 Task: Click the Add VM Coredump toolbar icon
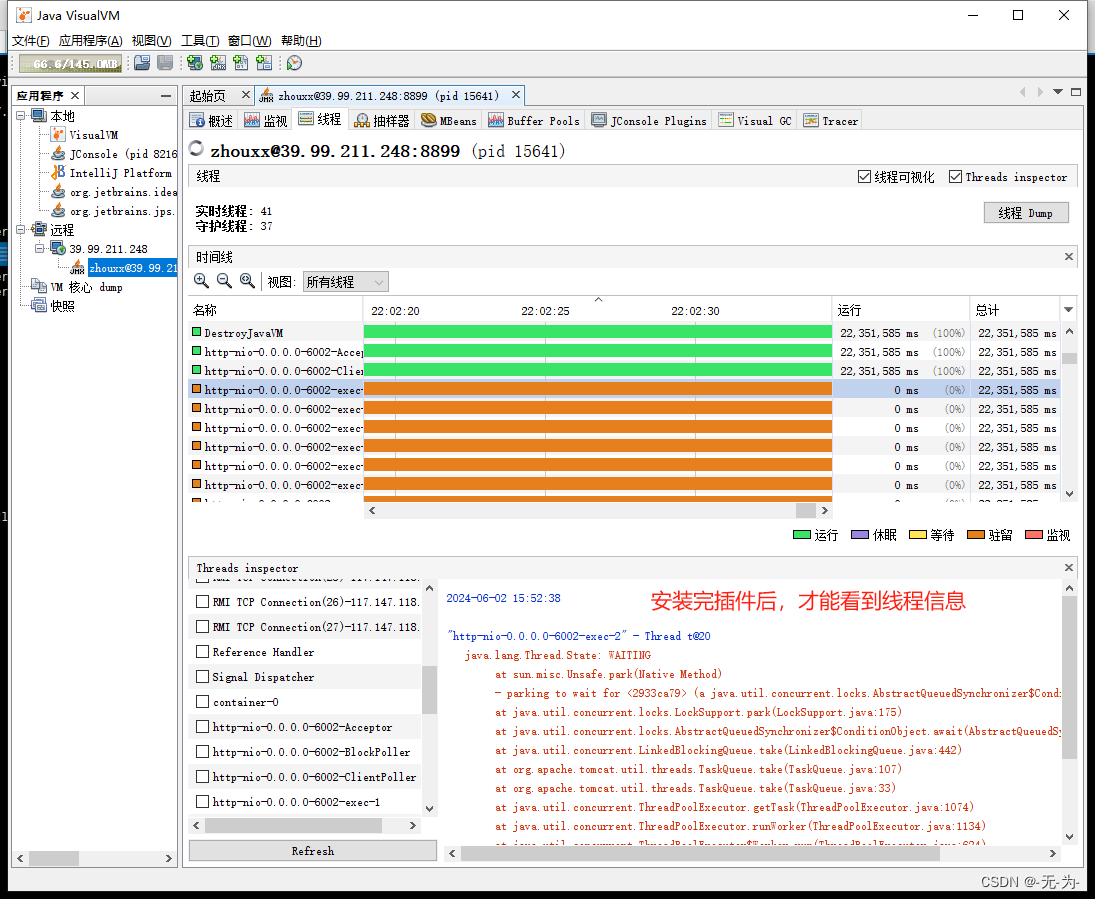tap(241, 64)
